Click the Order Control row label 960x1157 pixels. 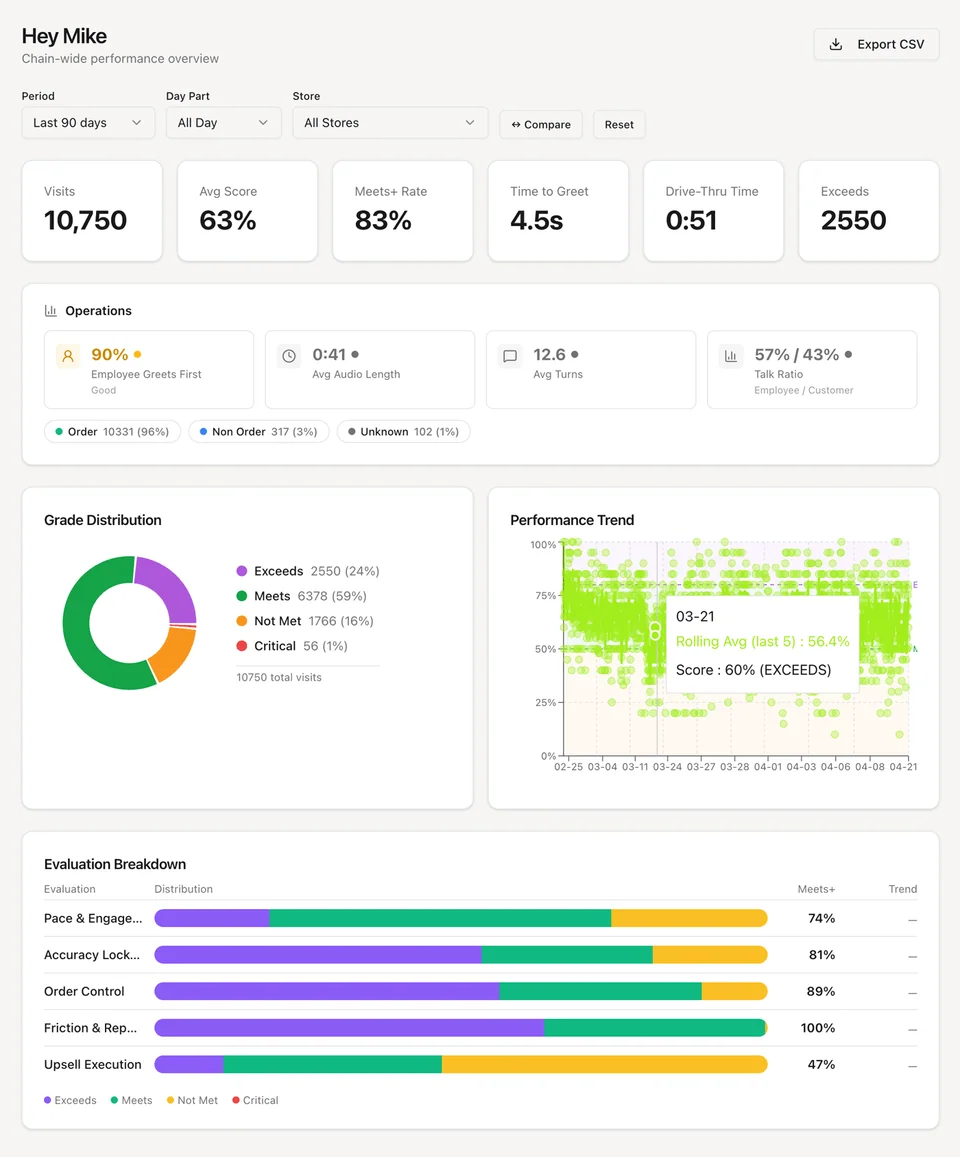(84, 991)
